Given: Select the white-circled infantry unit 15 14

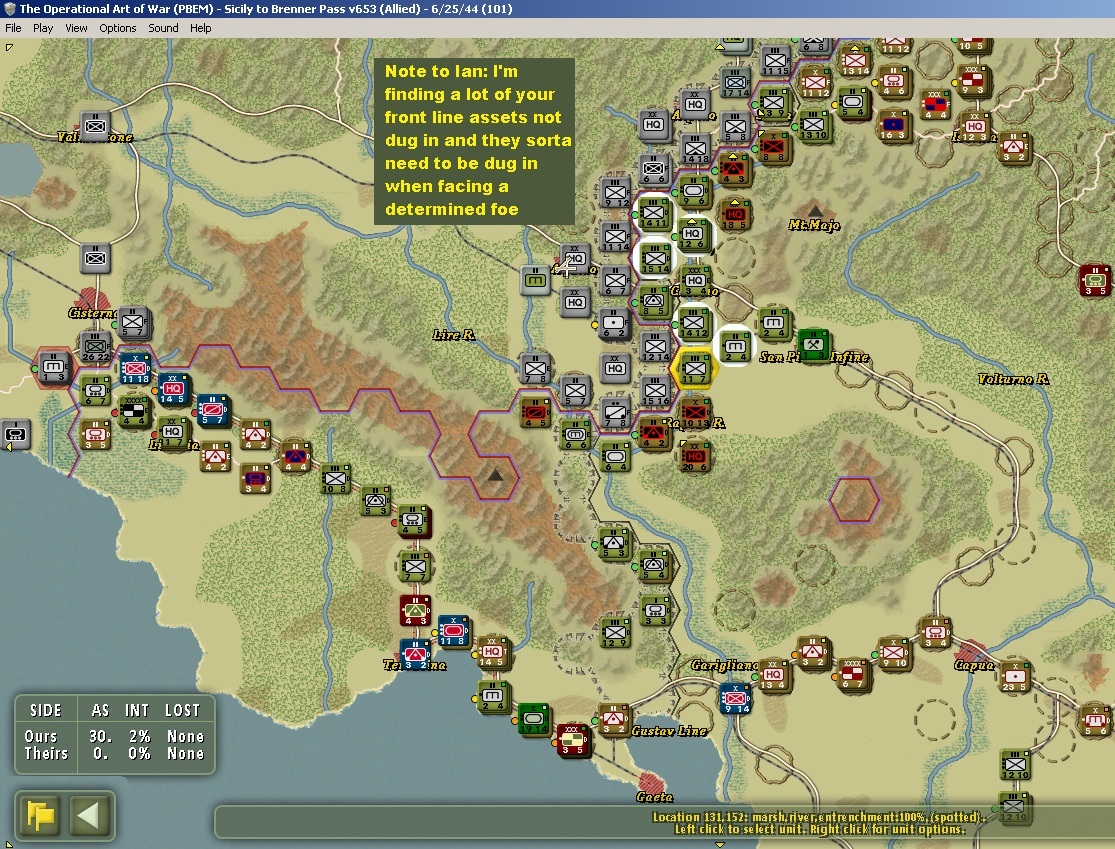Looking at the screenshot, I should click(655, 259).
